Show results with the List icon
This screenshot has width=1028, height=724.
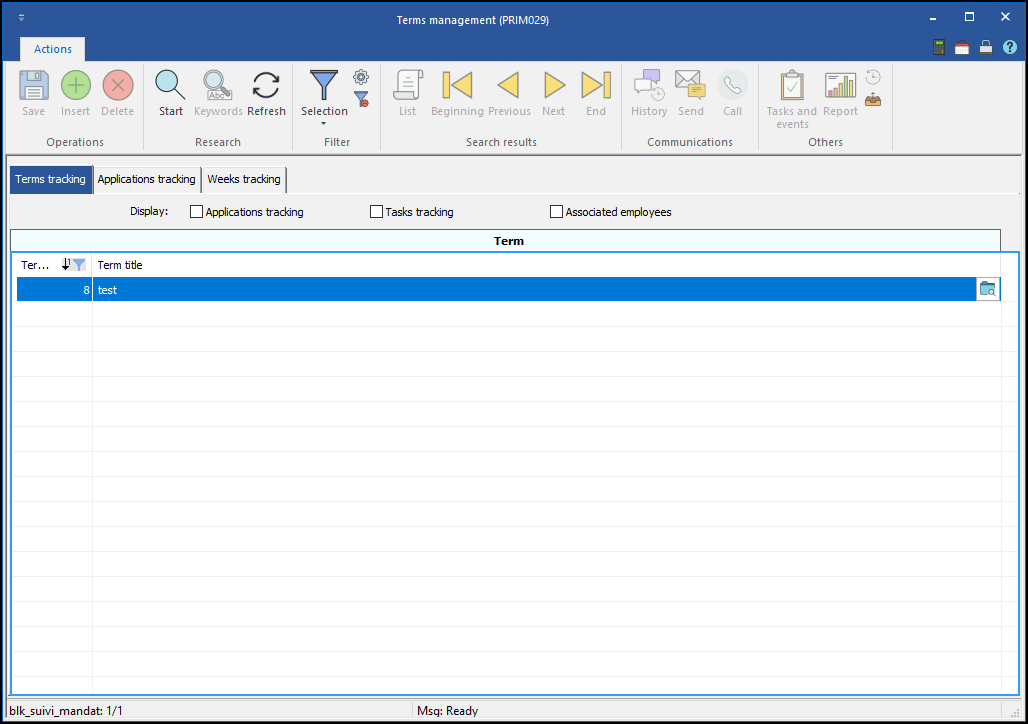pyautogui.click(x=408, y=85)
